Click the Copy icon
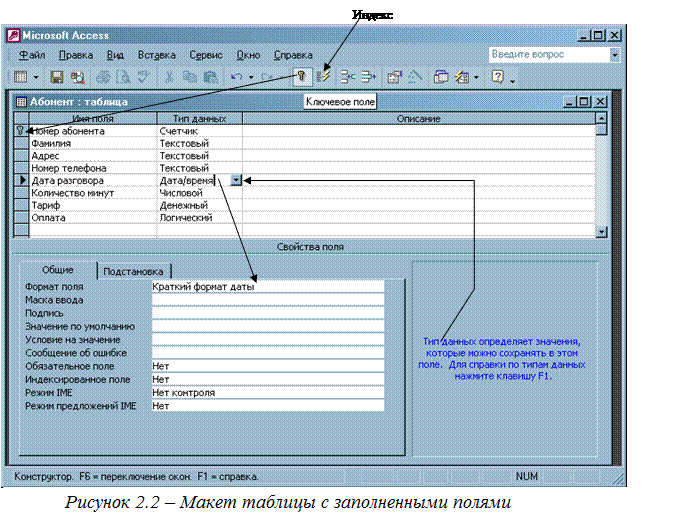The width and height of the screenshot is (685, 523). (x=190, y=77)
